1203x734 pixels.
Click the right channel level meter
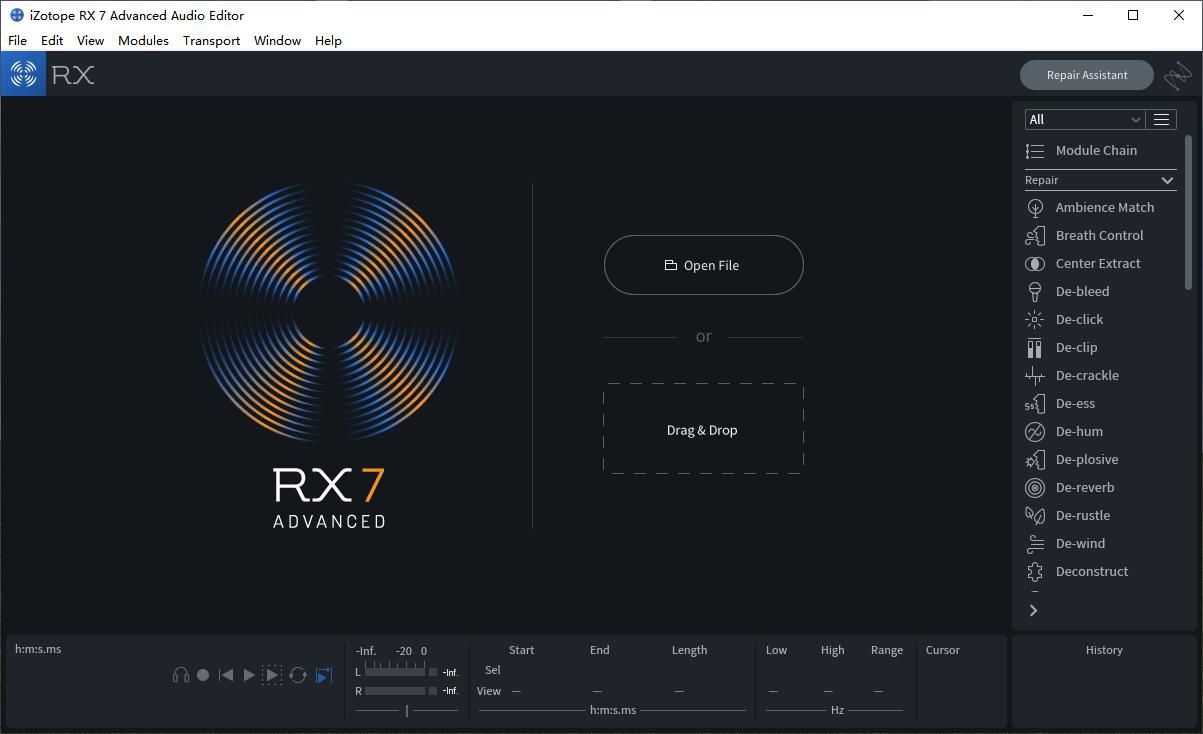pos(395,691)
